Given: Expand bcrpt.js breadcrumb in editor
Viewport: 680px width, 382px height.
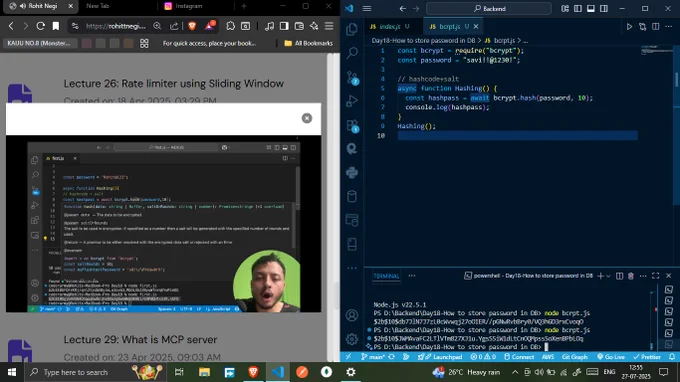Looking at the screenshot, I should click(500, 40).
